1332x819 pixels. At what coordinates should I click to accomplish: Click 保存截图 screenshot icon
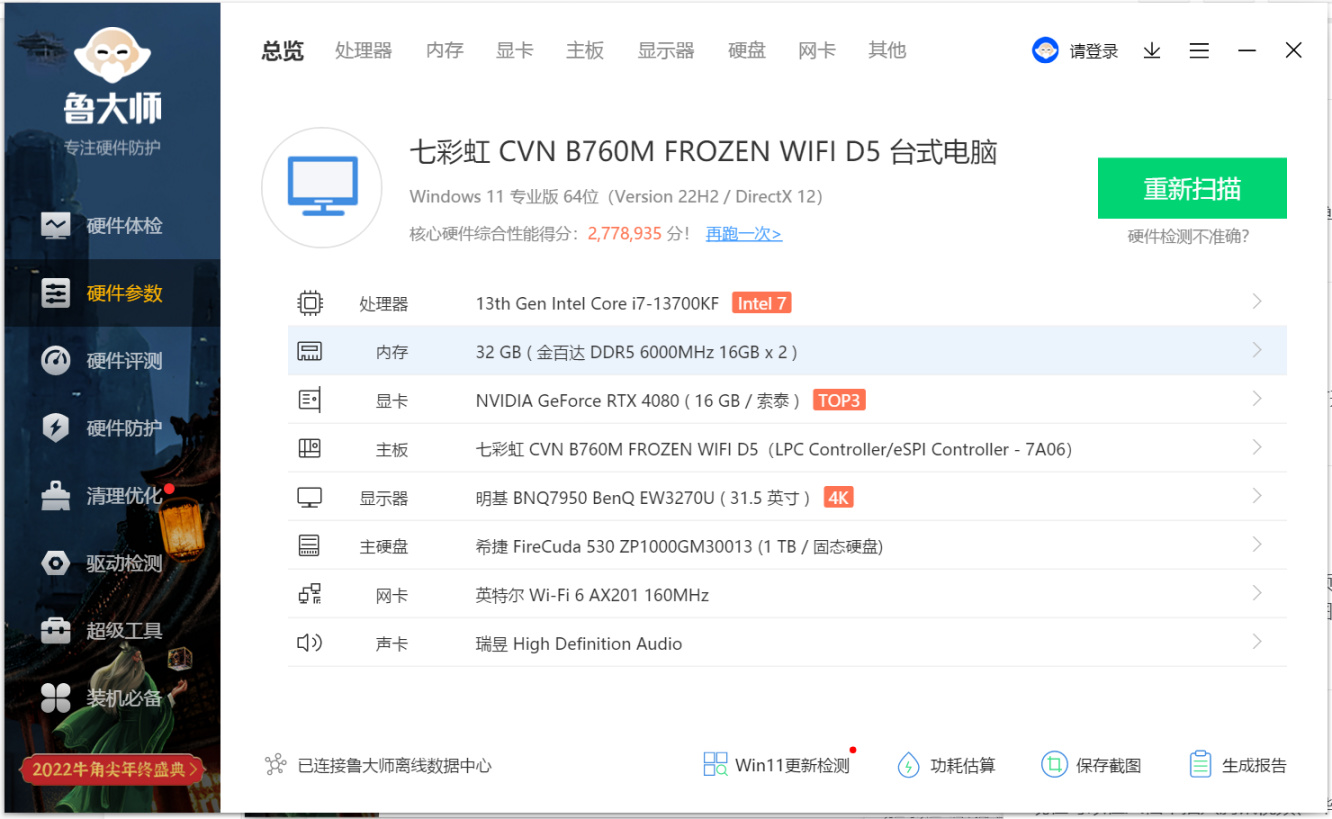click(x=1054, y=765)
